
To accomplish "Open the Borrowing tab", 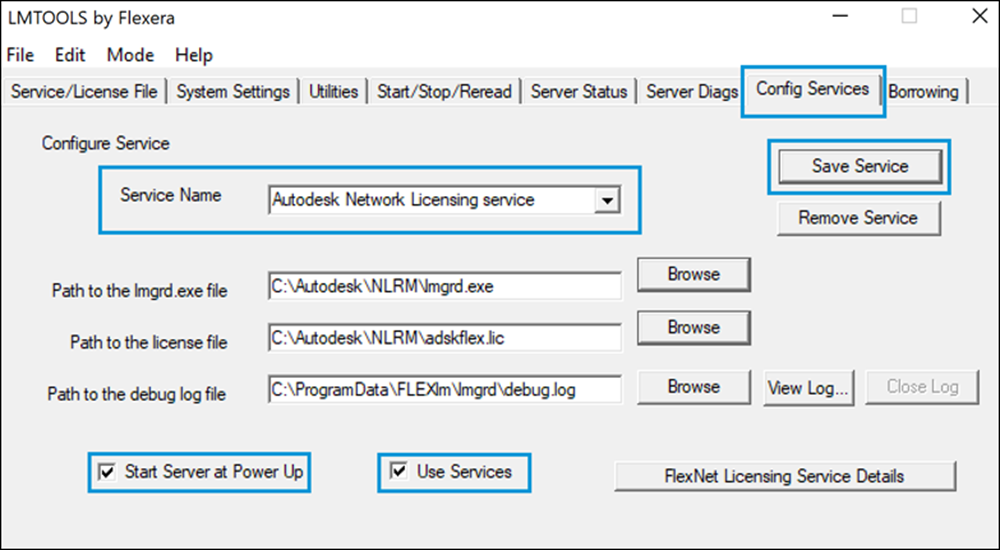I will (923, 92).
